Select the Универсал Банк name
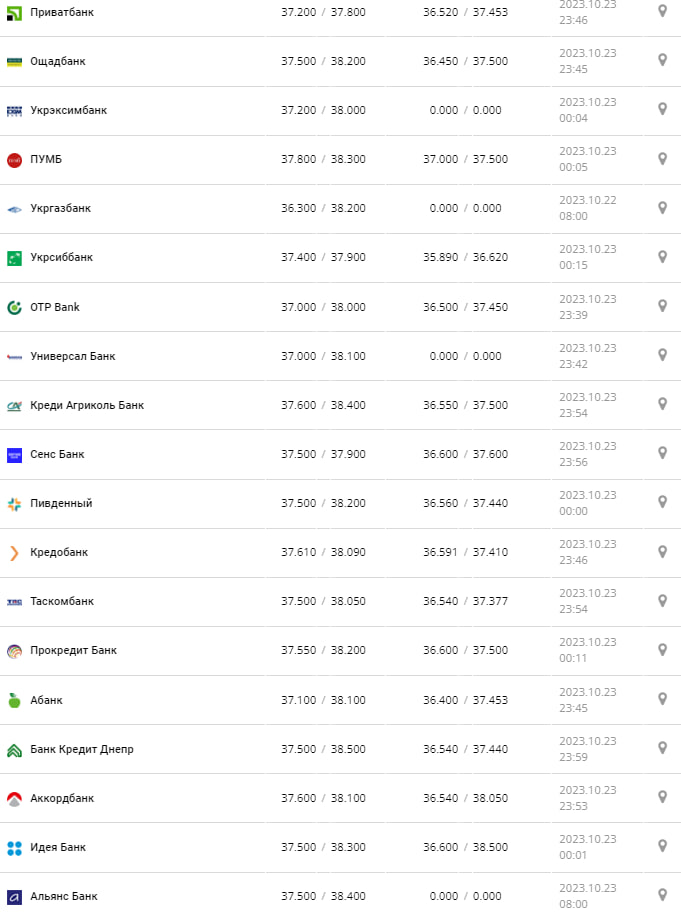This screenshot has height=916, width=681. (72, 356)
